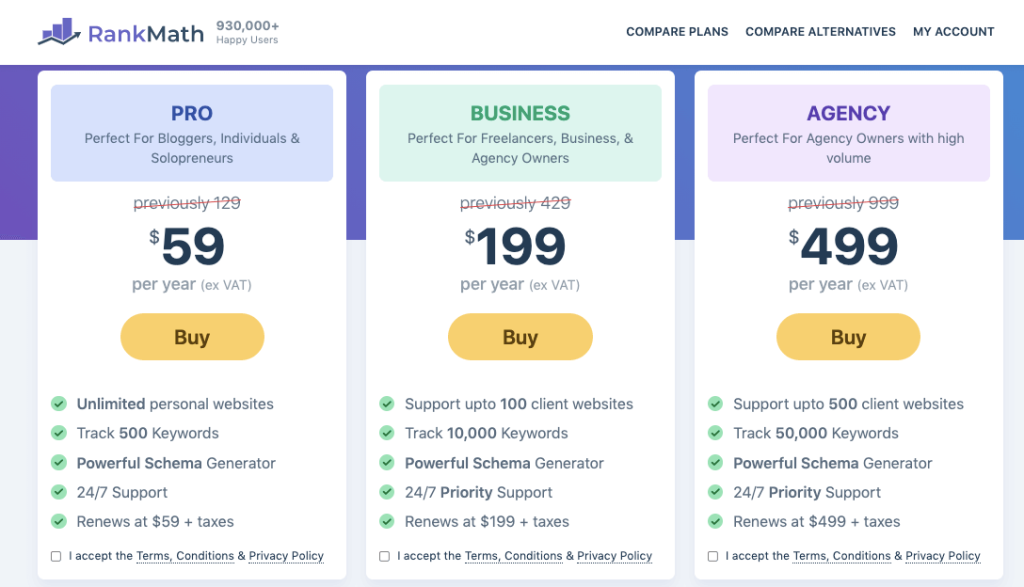Click checkmark beside 100 client websites
This screenshot has height=587, width=1024.
(x=387, y=404)
